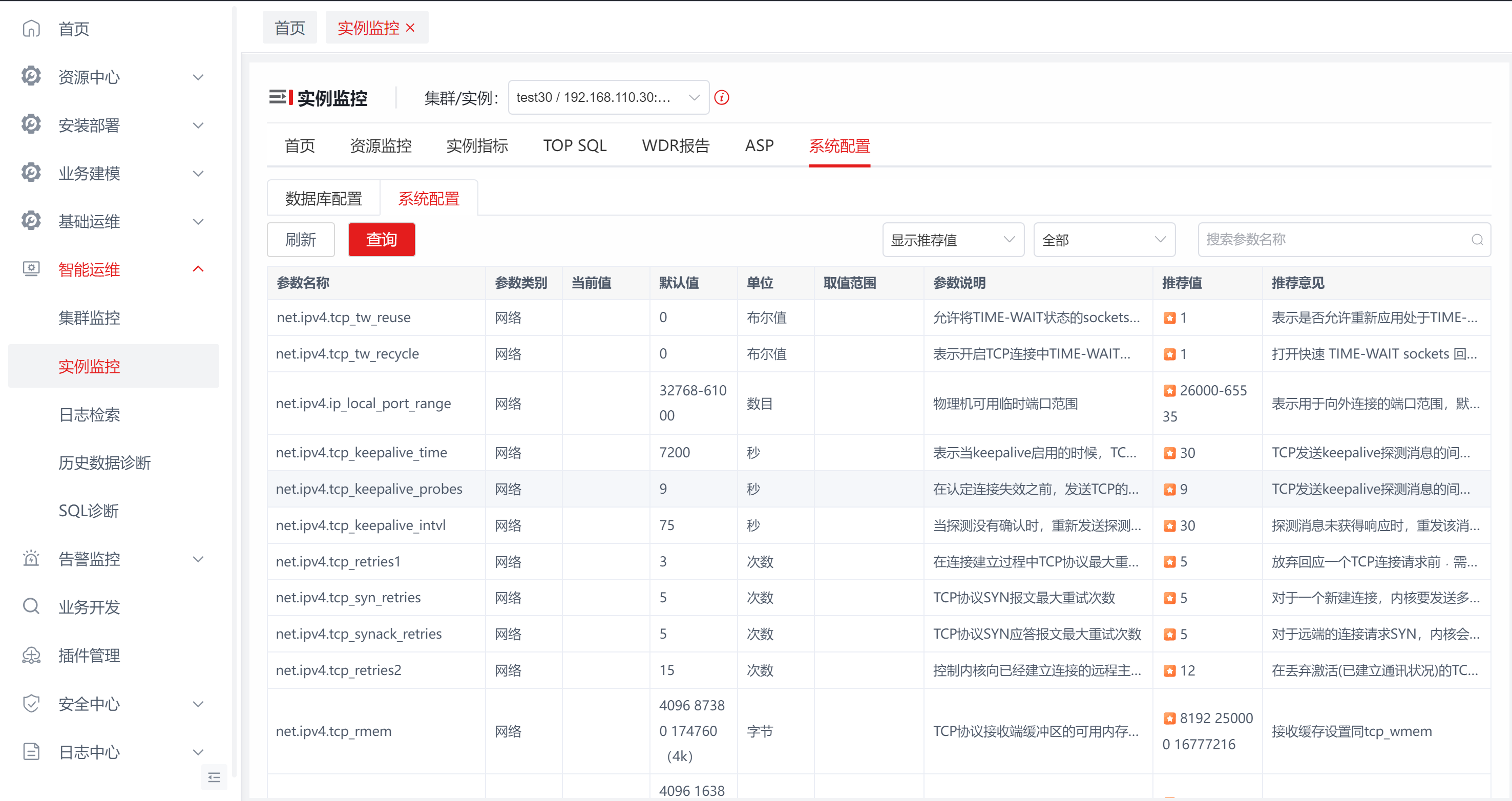The image size is (1512, 801).
Task: Click the home icon in the sidebar
Action: (31, 29)
